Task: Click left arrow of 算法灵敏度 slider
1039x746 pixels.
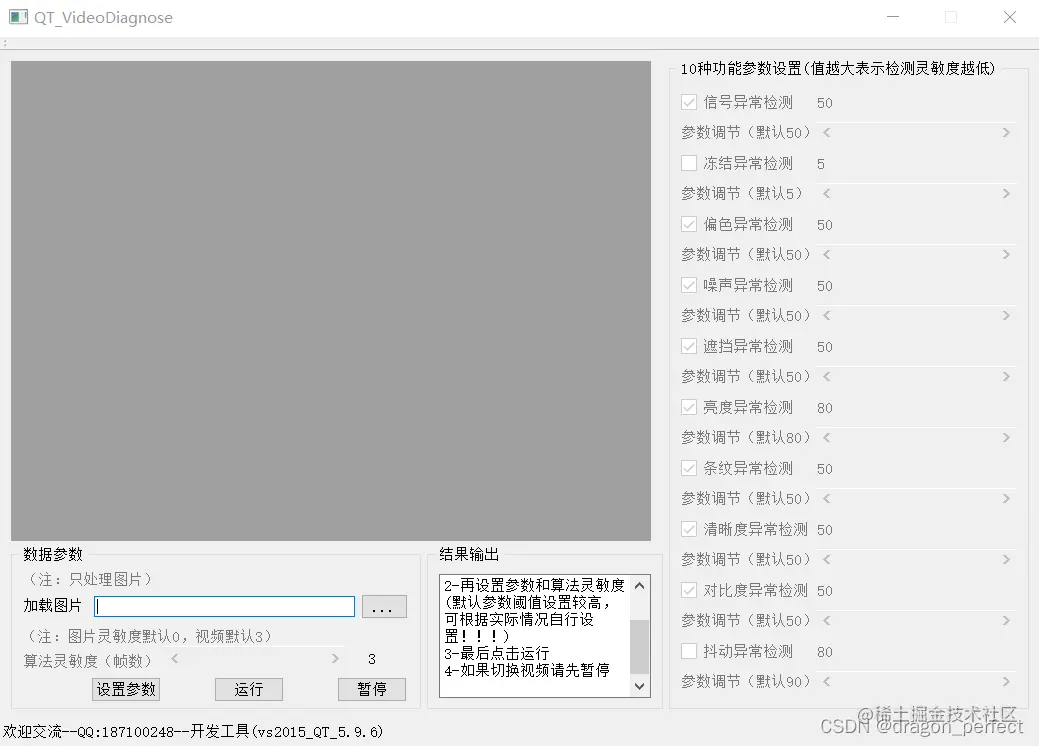Action: 175,659
